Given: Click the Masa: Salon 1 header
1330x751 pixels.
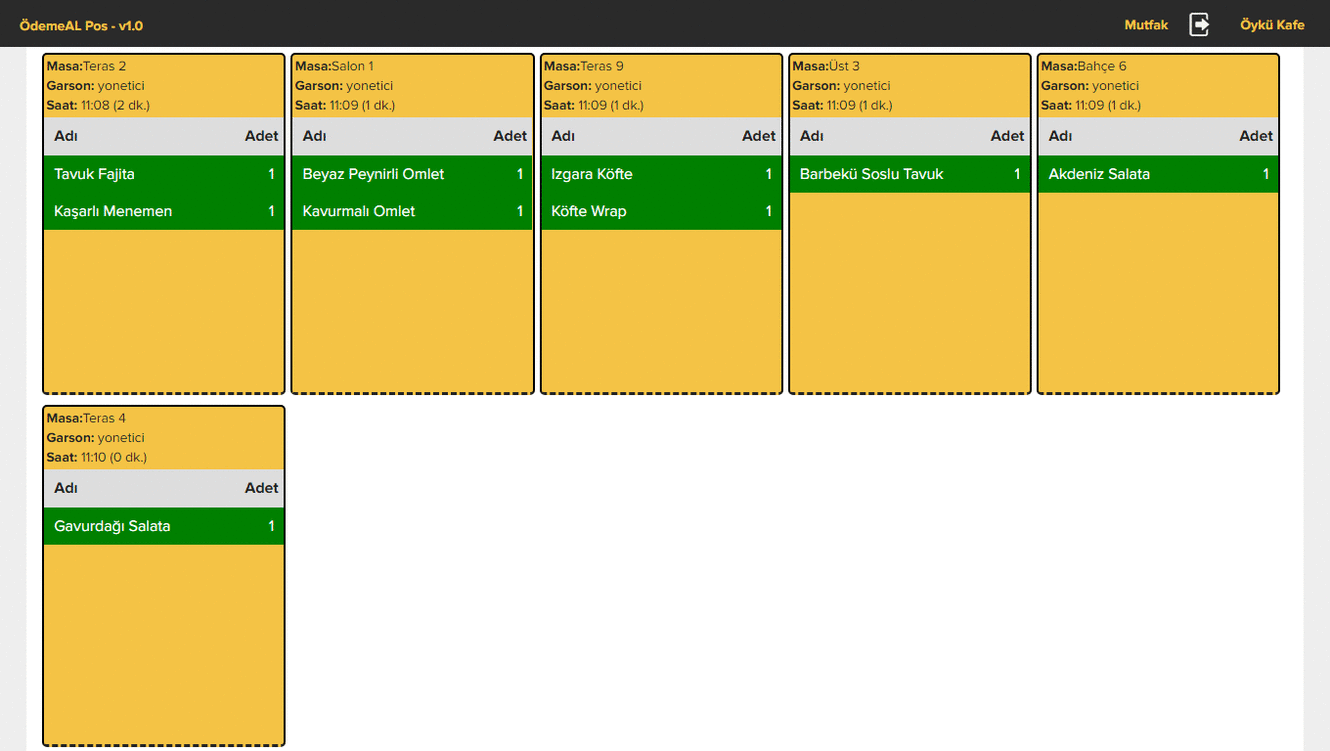Looking at the screenshot, I should (x=334, y=66).
